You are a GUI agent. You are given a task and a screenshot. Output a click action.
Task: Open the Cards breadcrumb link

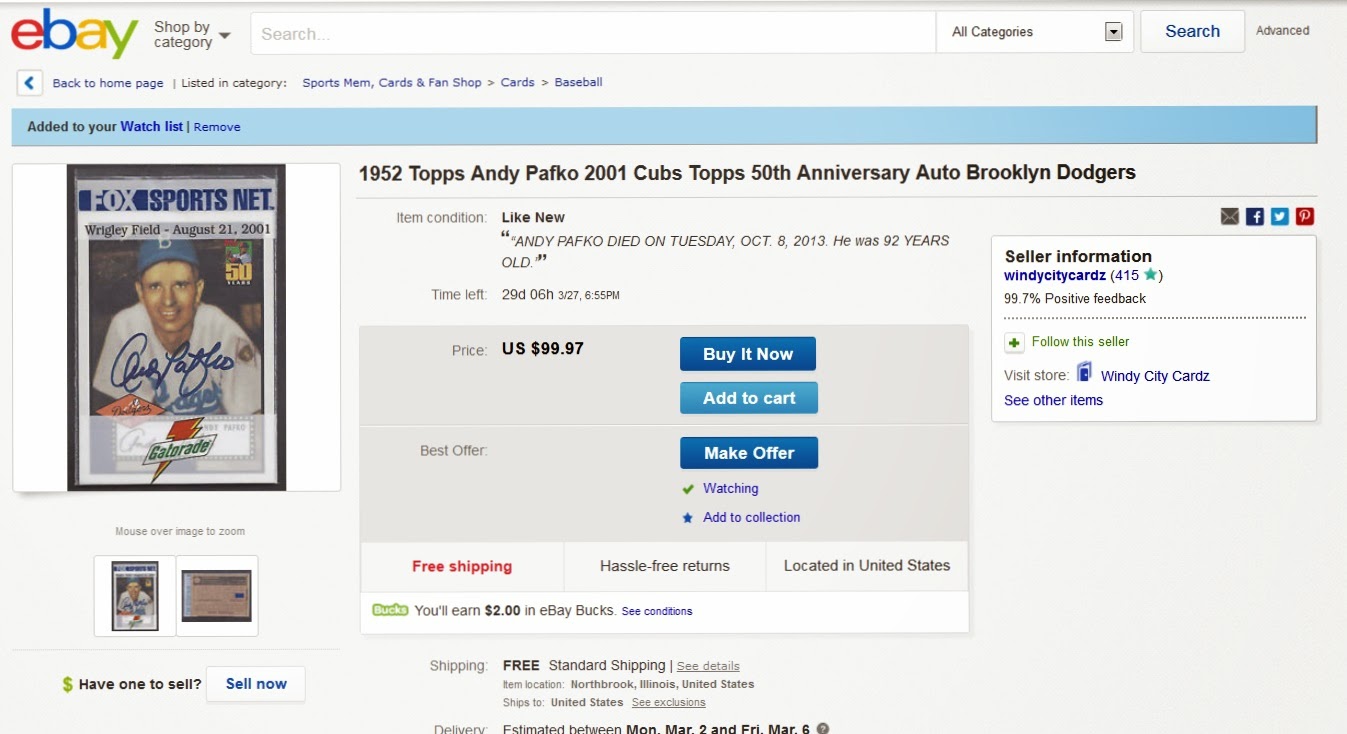point(517,83)
